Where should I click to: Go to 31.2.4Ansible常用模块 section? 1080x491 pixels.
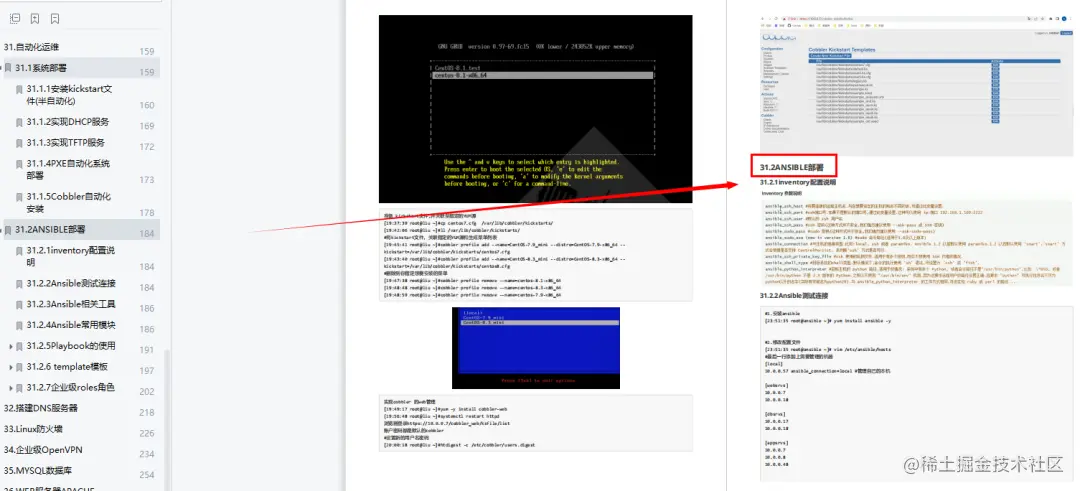pos(72,325)
